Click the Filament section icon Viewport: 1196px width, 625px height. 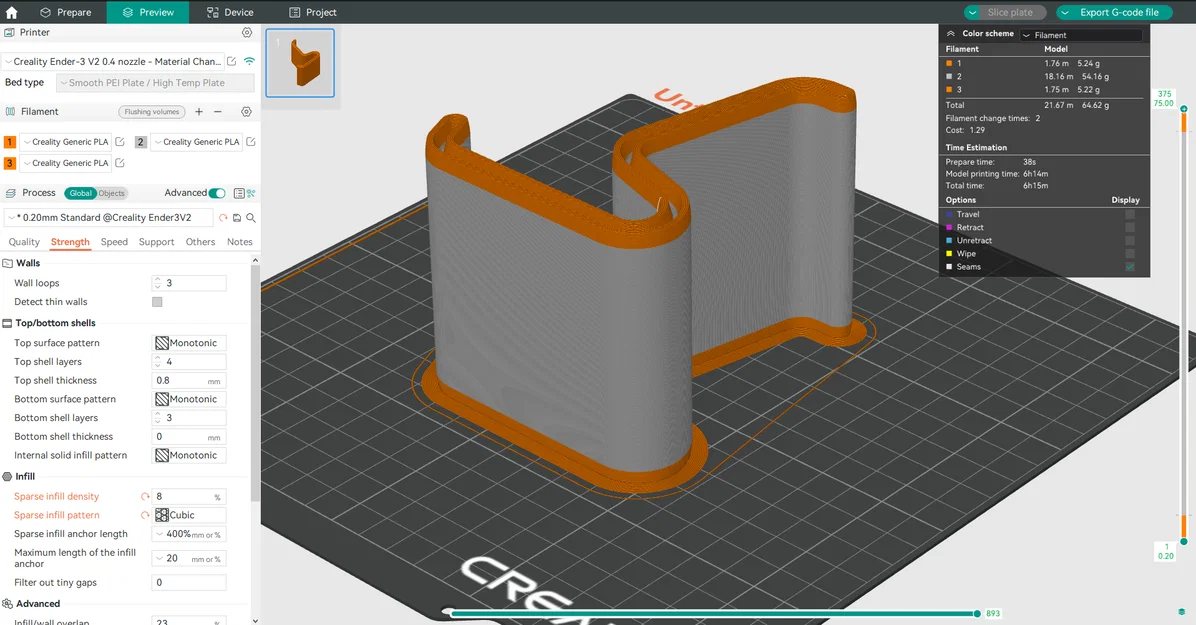point(10,111)
